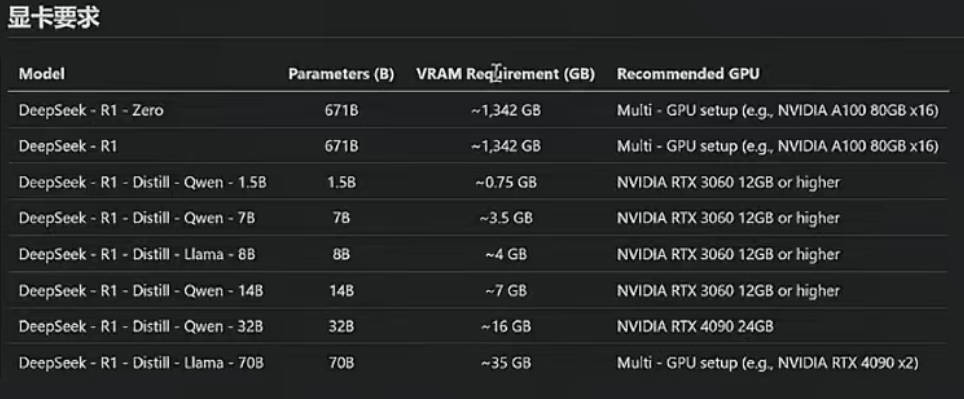
Task: Click the ~0.75 GB VRAM value
Action: (505, 183)
